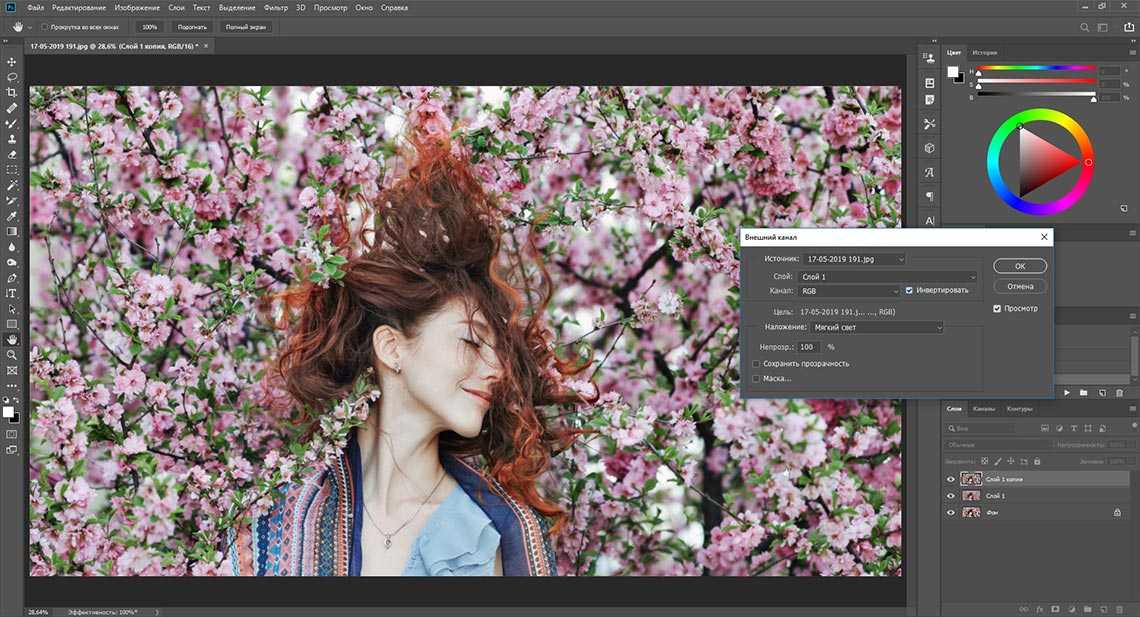Select the Move tool in the toolbar
The image size is (1140, 617).
coord(12,62)
